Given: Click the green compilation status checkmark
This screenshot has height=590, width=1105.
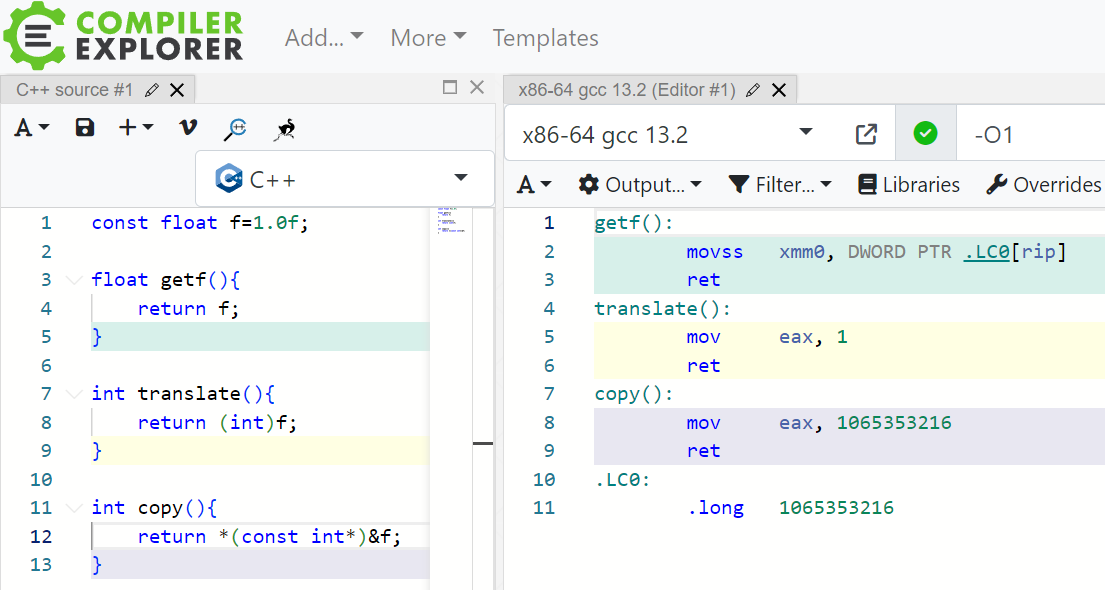Looking at the screenshot, I should point(925,134).
